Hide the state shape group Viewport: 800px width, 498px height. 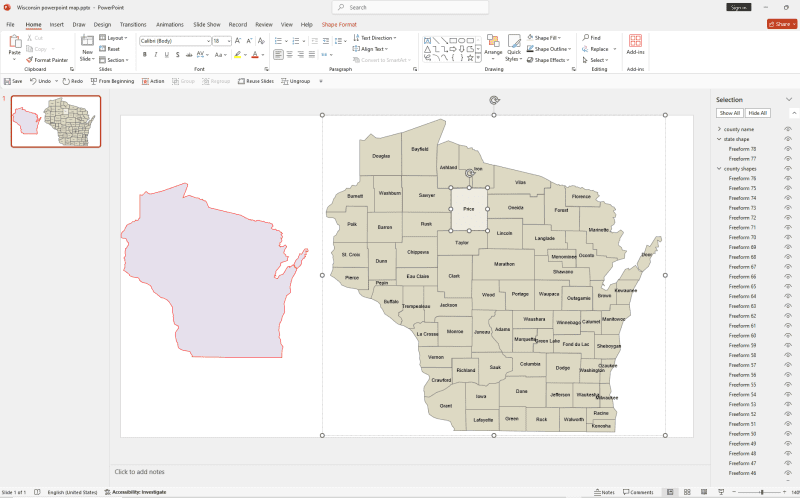point(788,139)
